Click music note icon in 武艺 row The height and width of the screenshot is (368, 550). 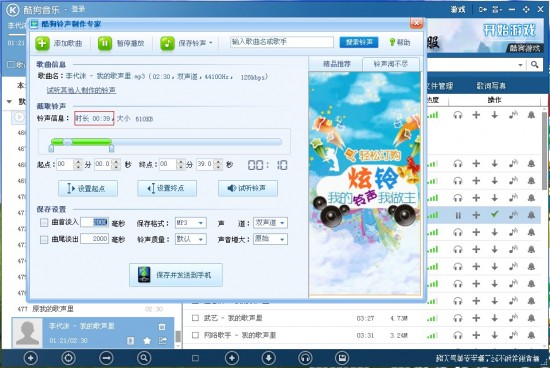pos(513,318)
